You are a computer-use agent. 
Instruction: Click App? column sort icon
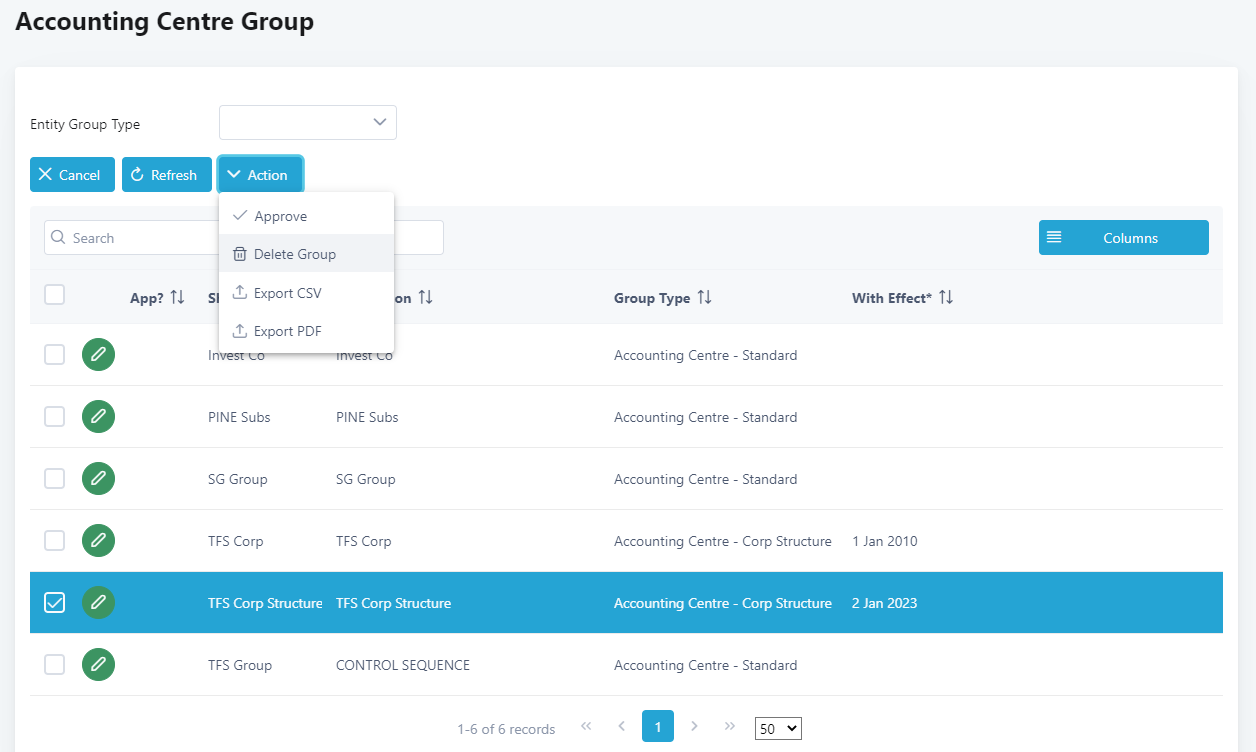click(x=177, y=298)
